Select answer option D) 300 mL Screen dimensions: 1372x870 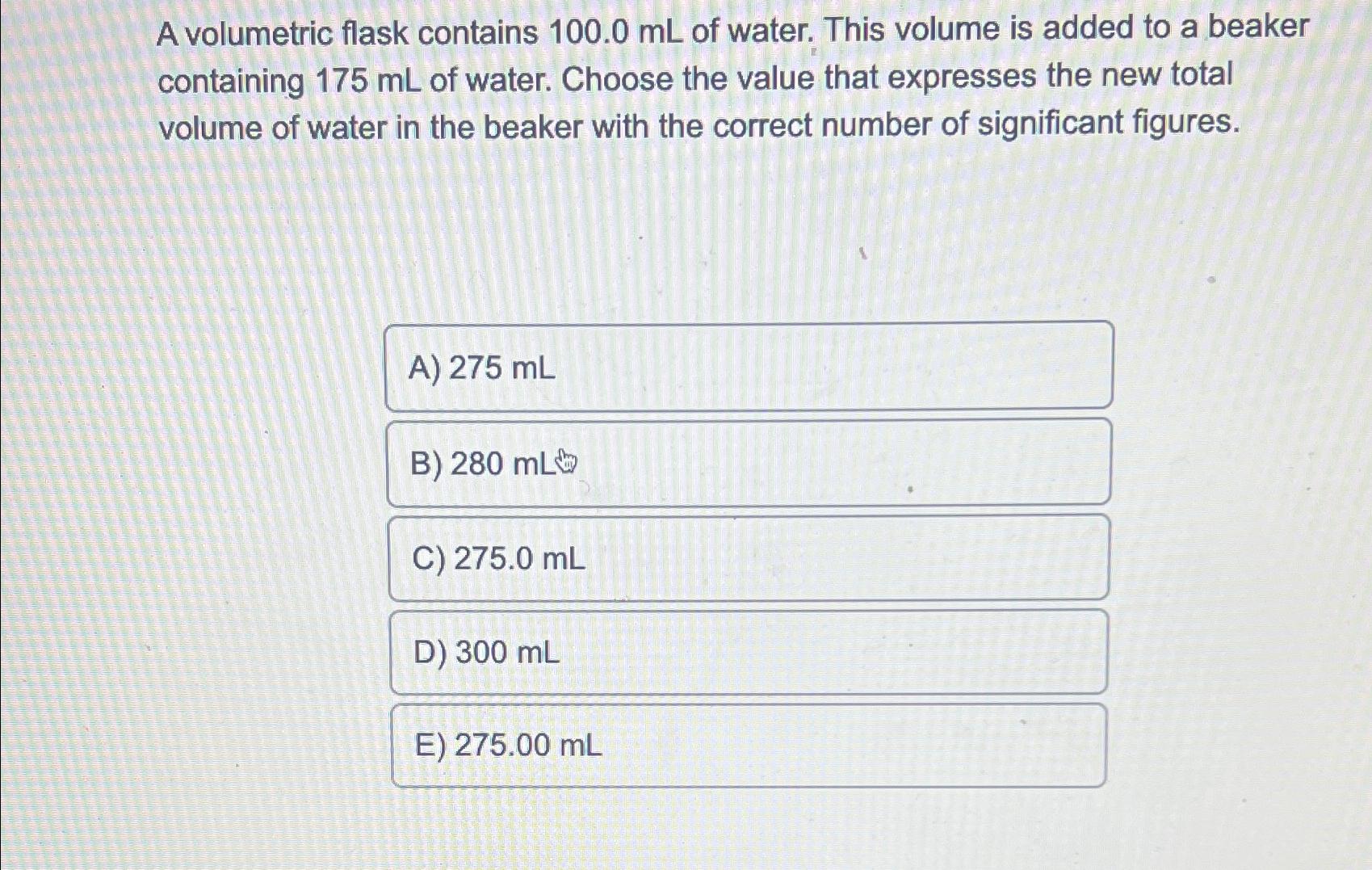coord(749,652)
